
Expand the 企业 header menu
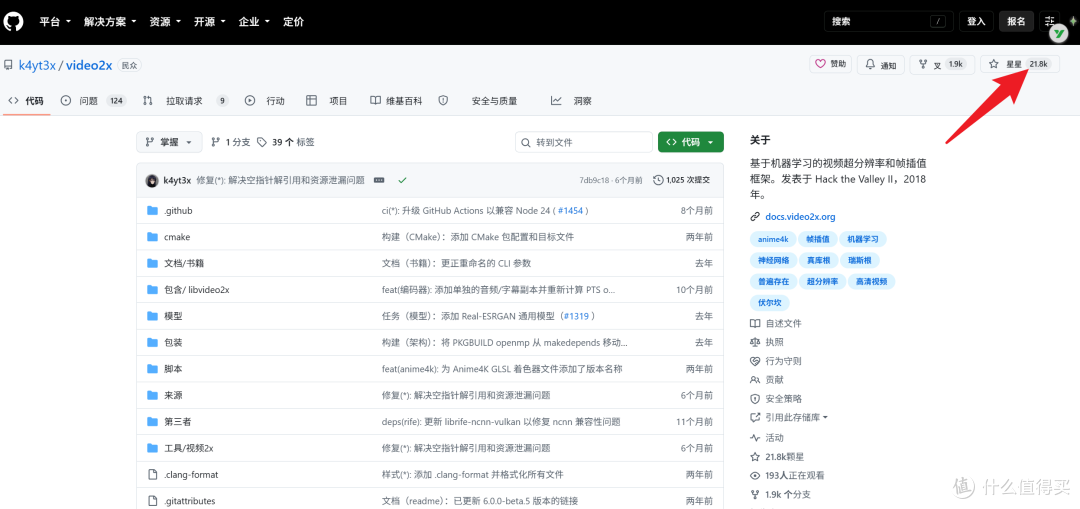254,22
